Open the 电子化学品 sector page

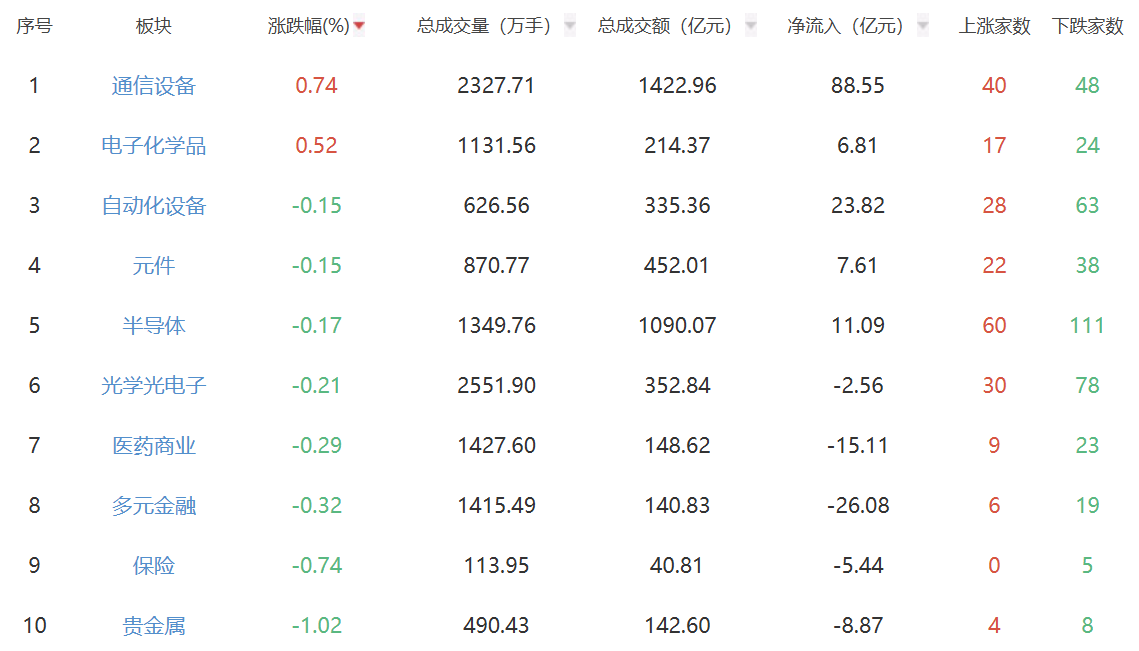coord(155,146)
